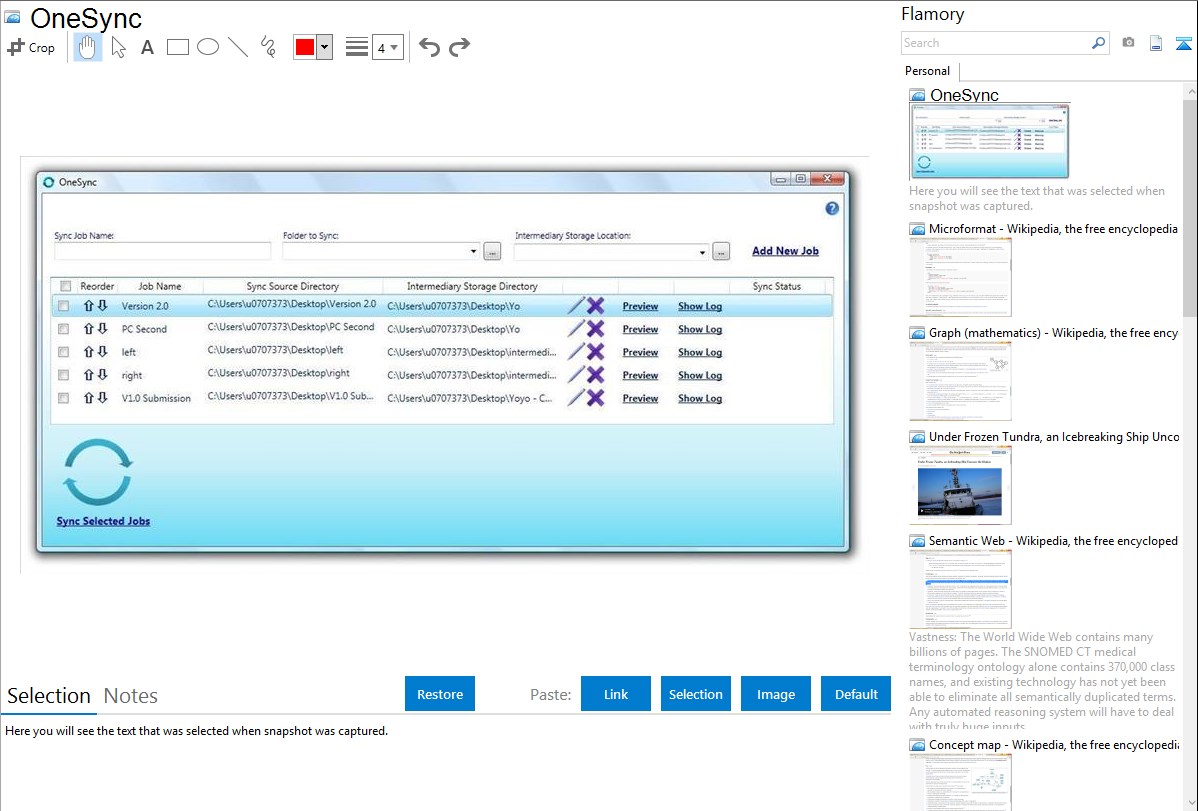The image size is (1198, 811).
Task: Preview the V1.0 Submission job
Action: coord(640,397)
